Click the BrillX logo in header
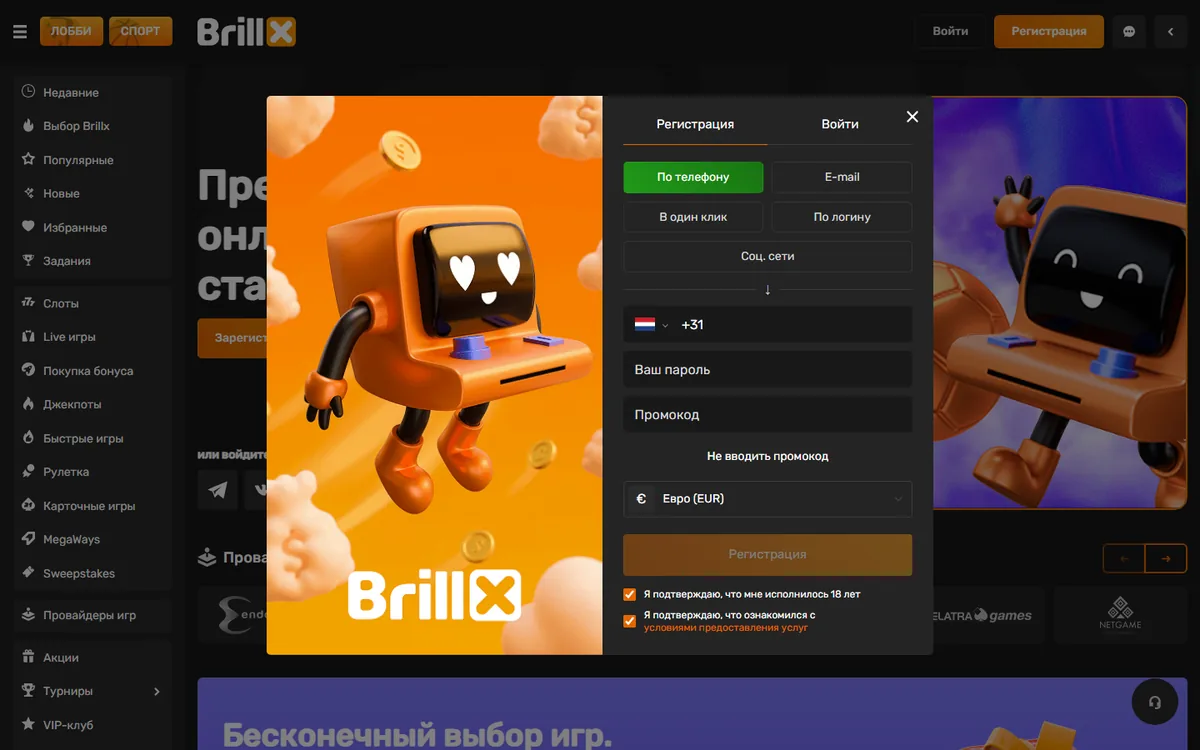Screen dimensions: 1200x750 (246, 32)
